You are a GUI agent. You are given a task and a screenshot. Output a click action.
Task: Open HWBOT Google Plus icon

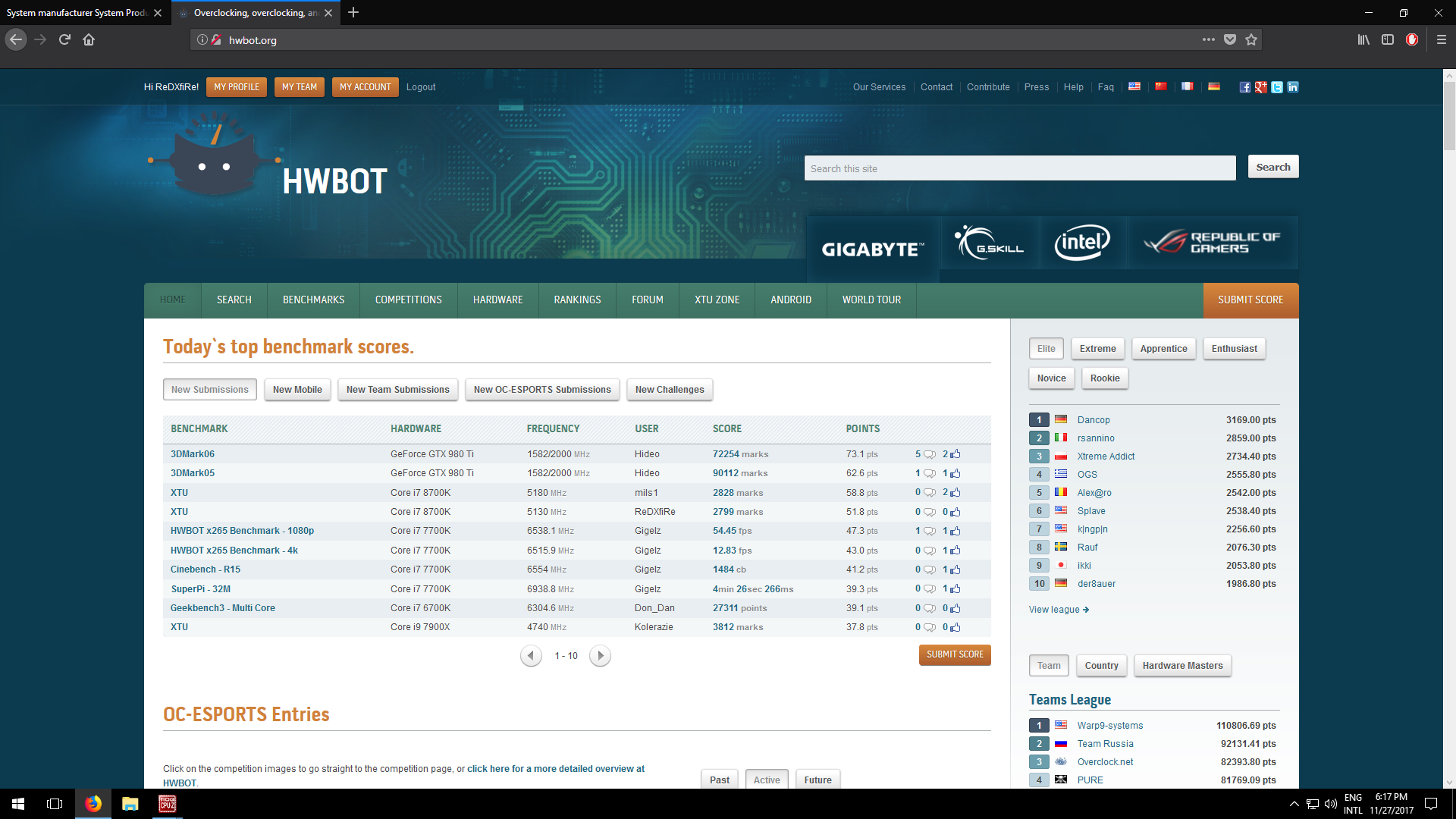click(1260, 87)
